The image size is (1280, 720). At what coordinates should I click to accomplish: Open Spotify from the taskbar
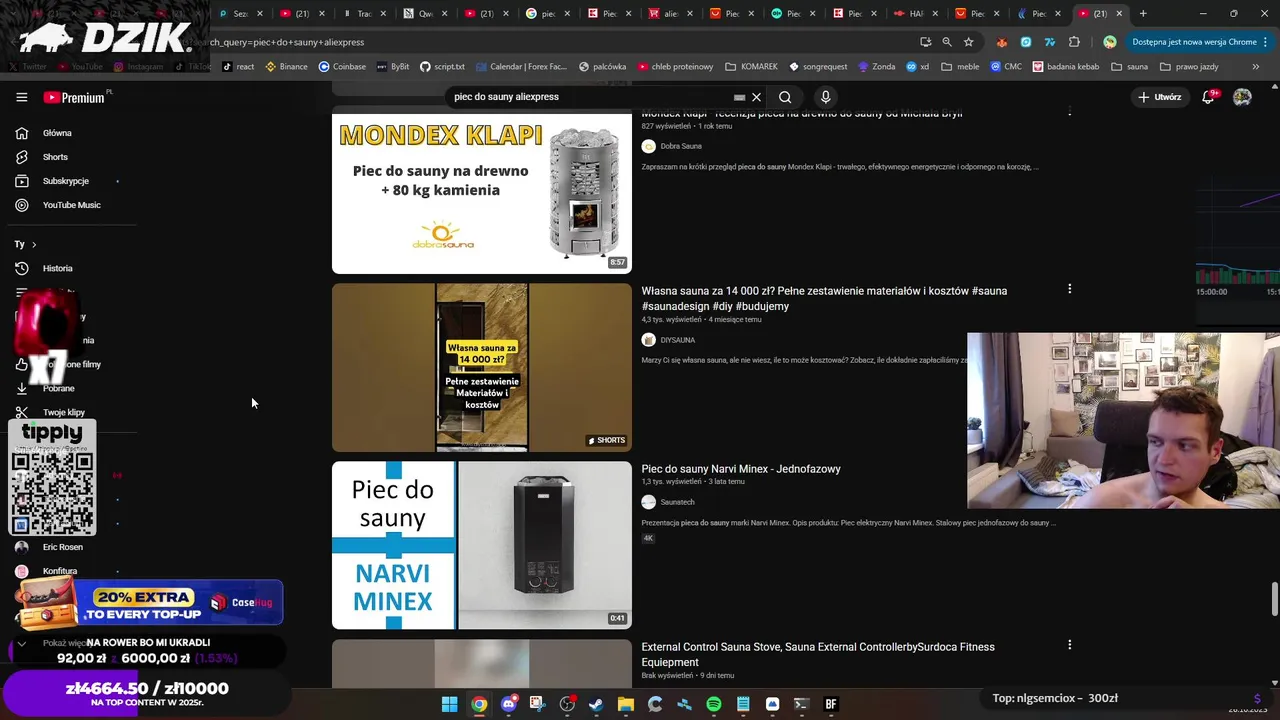714,704
